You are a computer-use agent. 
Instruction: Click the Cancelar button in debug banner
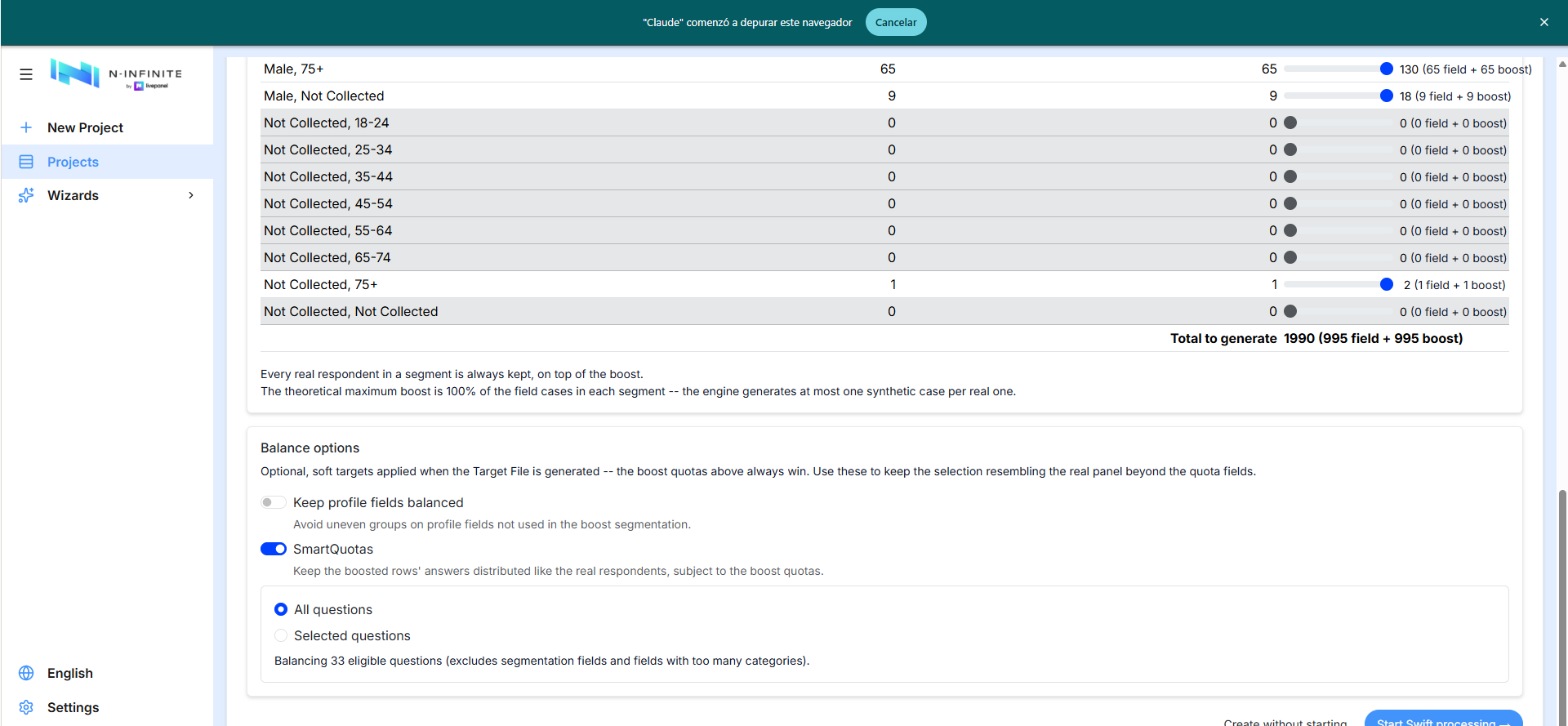[896, 22]
